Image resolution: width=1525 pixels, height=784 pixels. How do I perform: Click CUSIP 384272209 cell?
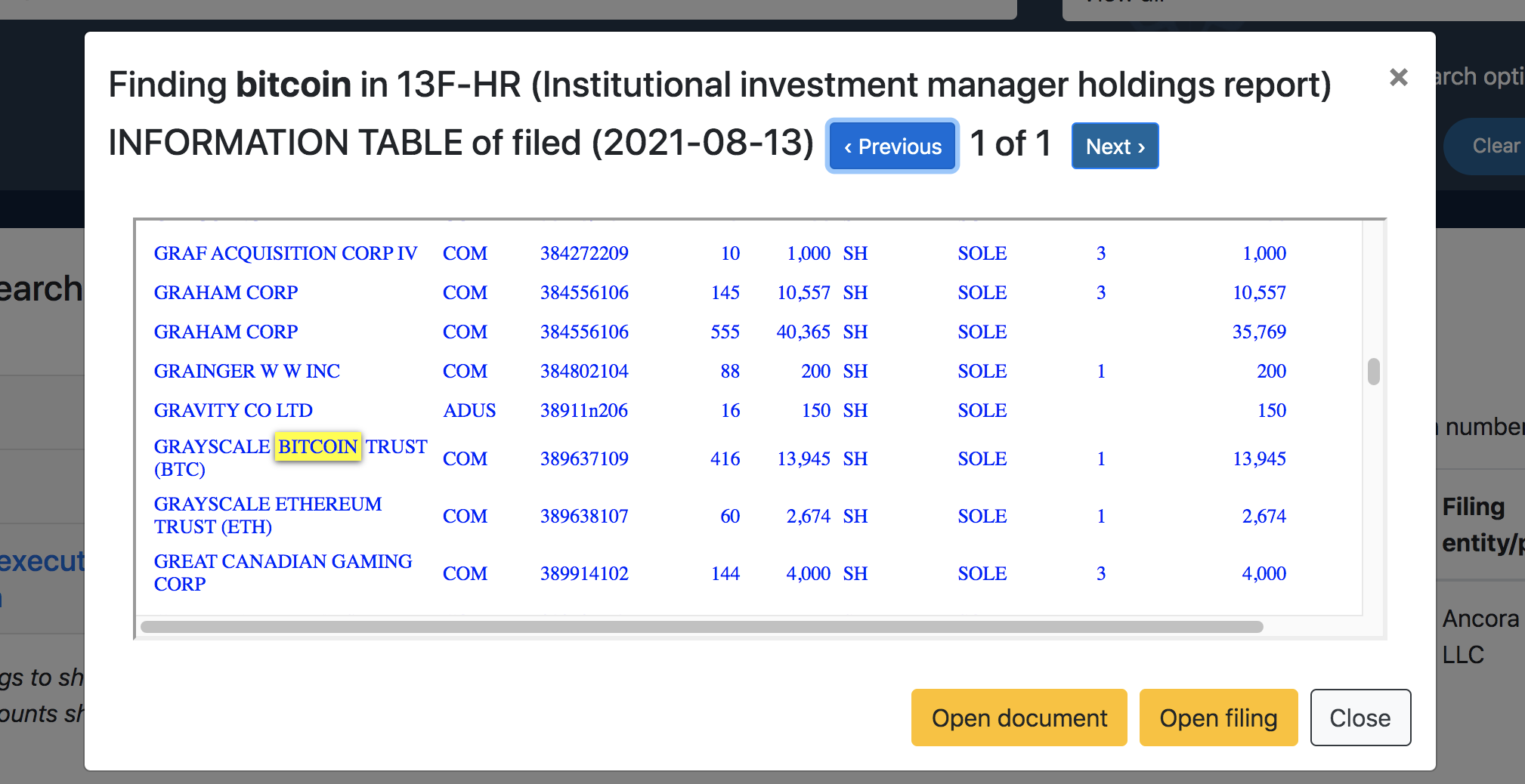(584, 253)
